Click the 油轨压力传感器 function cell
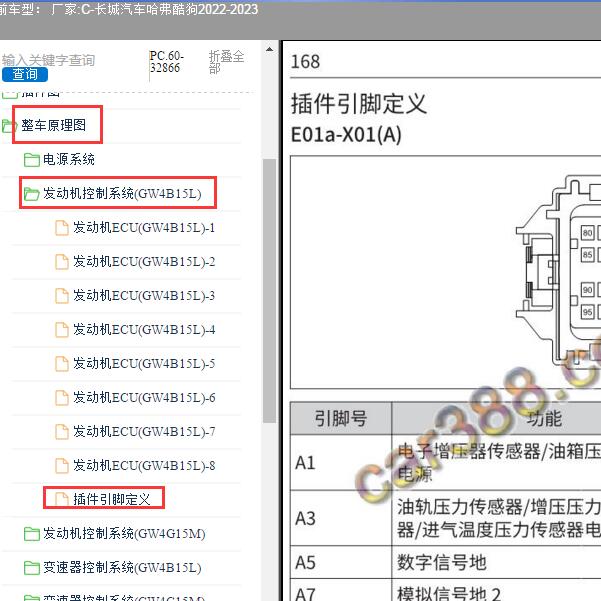This screenshot has height=601, width=601. (x=496, y=518)
